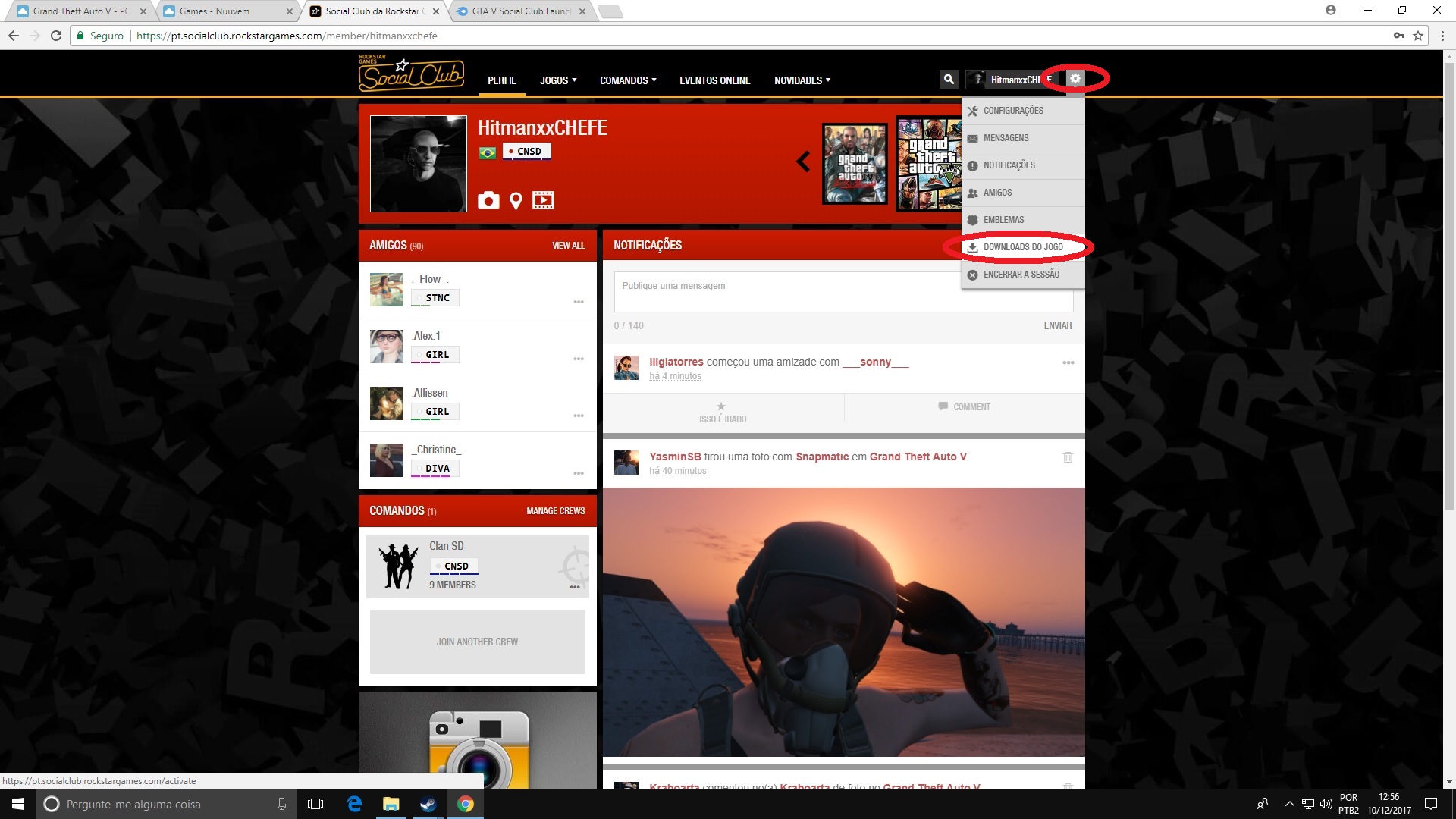Screen dimensions: 1456x819
Task: Bookmark this page with star icon
Action: [1417, 36]
